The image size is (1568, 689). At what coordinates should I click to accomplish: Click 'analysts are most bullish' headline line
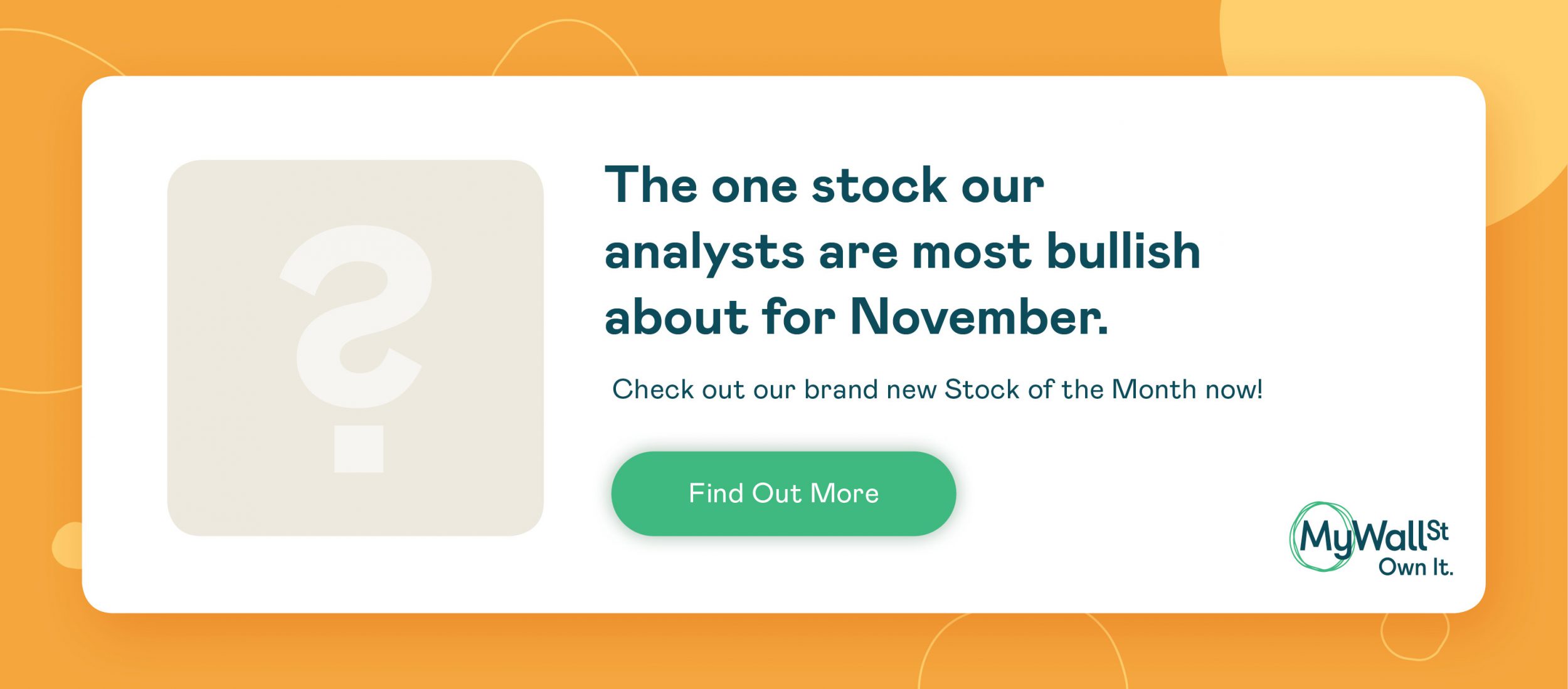(903, 252)
